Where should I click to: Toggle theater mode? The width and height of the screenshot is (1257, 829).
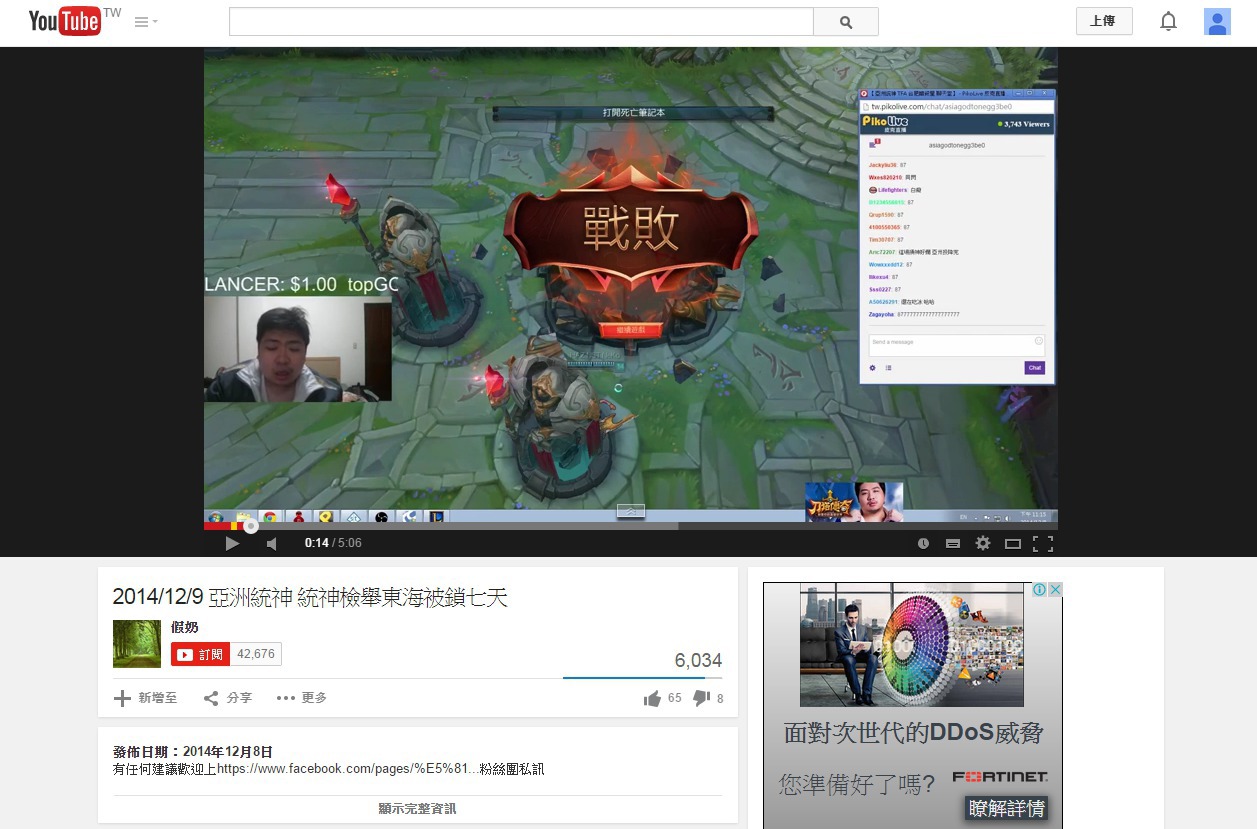pyautogui.click(x=1013, y=543)
